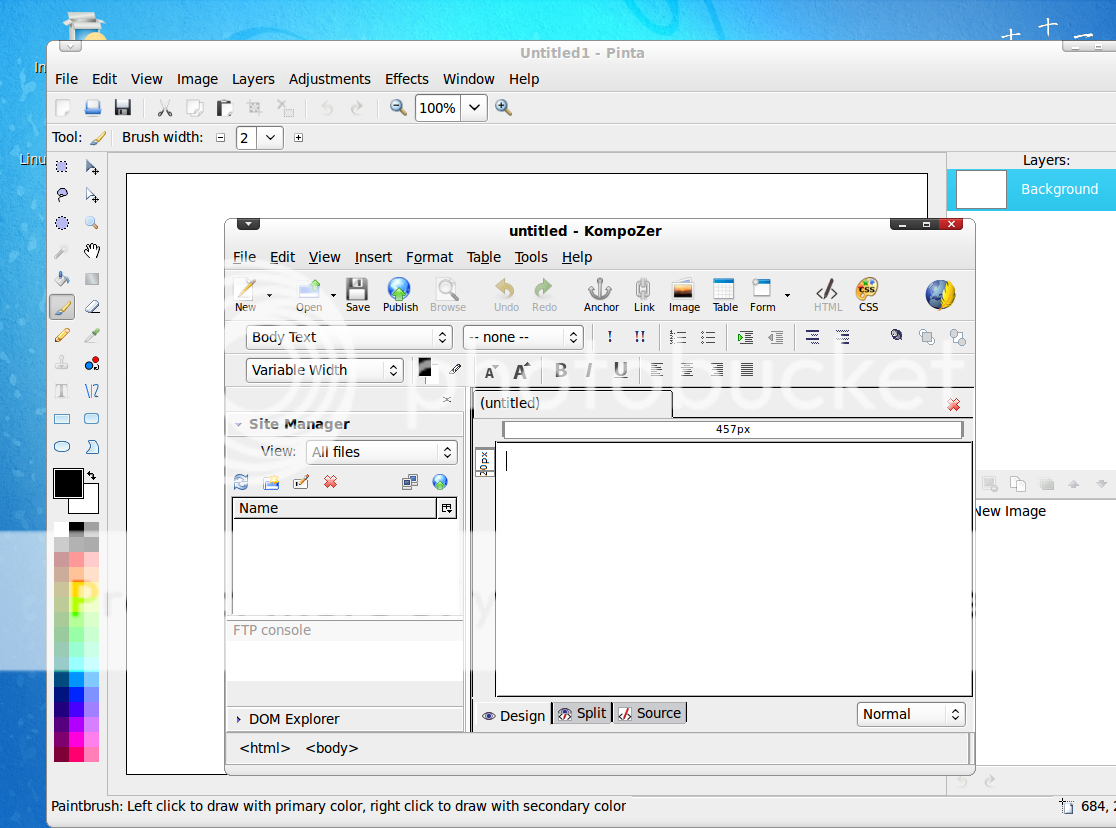1116x828 pixels.
Task: Insert an Anchor in KompoZer
Action: 601,295
